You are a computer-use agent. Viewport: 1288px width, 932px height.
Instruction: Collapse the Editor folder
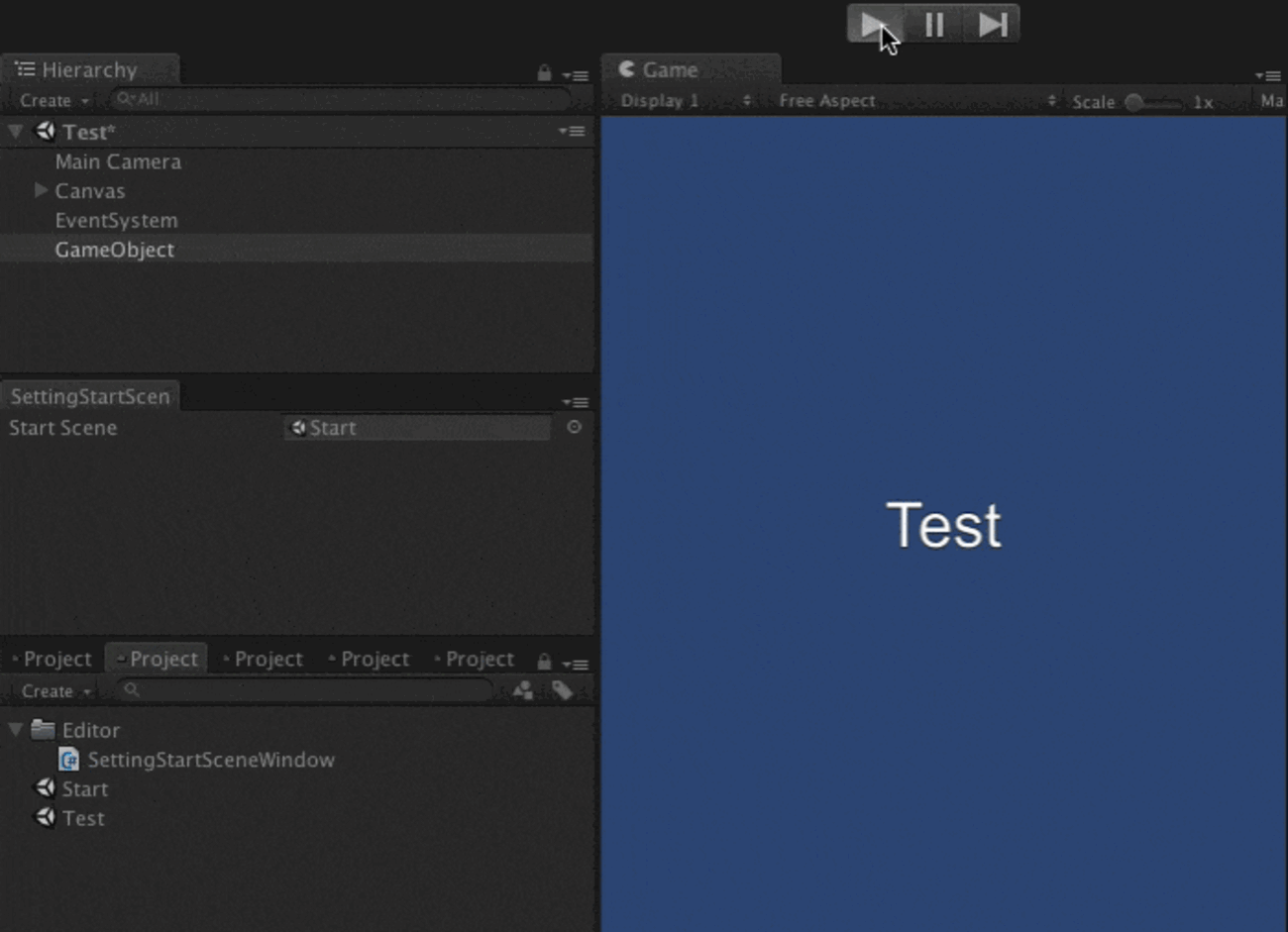pyautogui.click(x=16, y=729)
